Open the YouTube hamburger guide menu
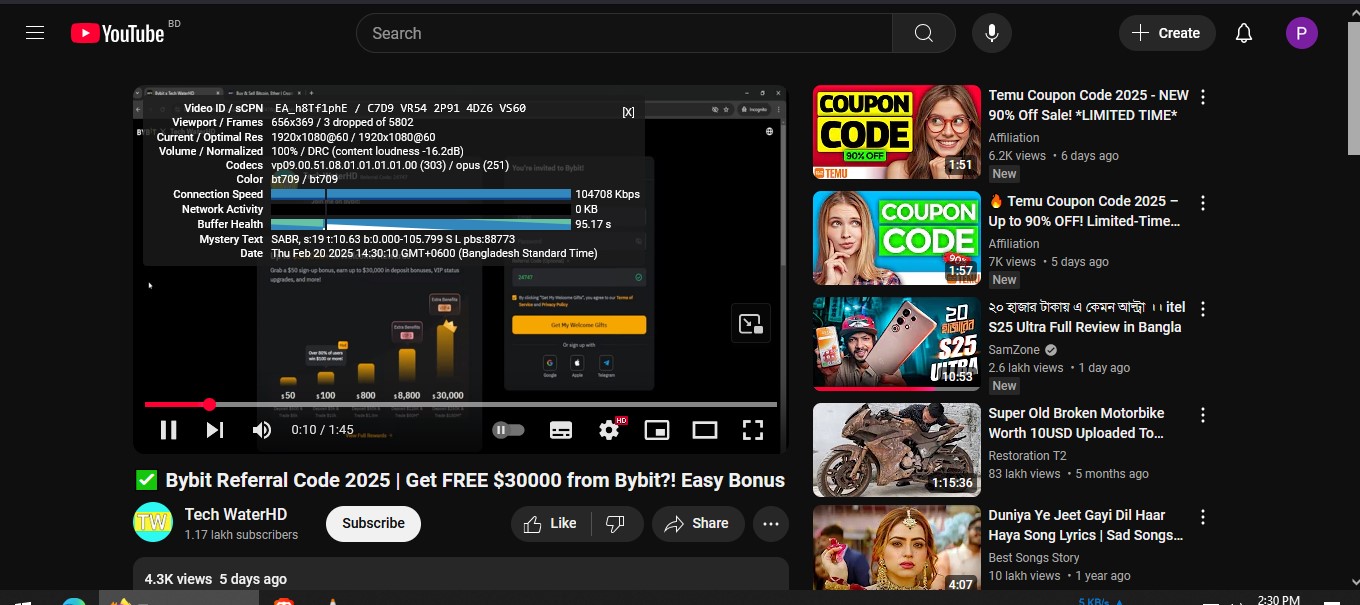Viewport: 1360px width, 605px height. (x=35, y=33)
